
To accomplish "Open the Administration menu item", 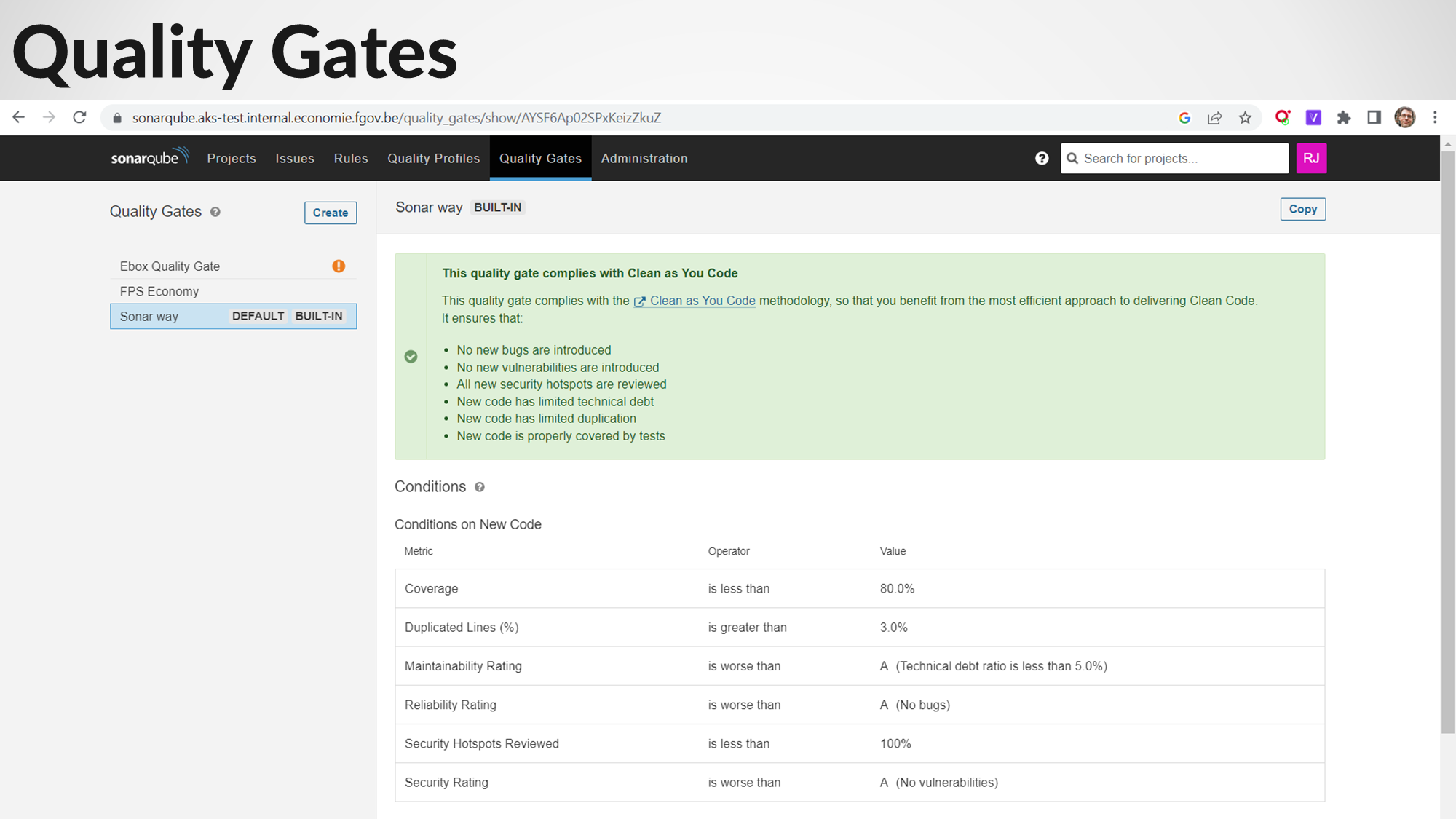I will tap(644, 158).
